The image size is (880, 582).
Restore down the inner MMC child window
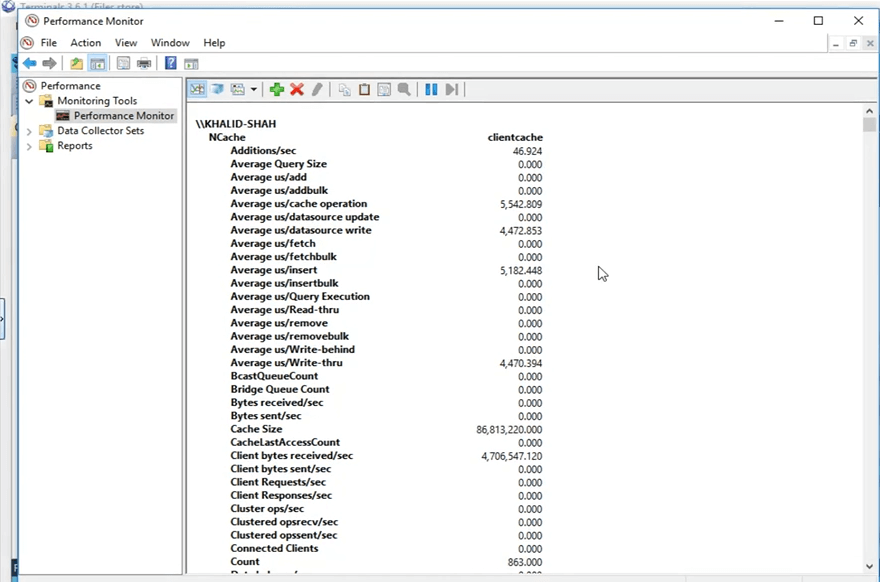click(853, 43)
